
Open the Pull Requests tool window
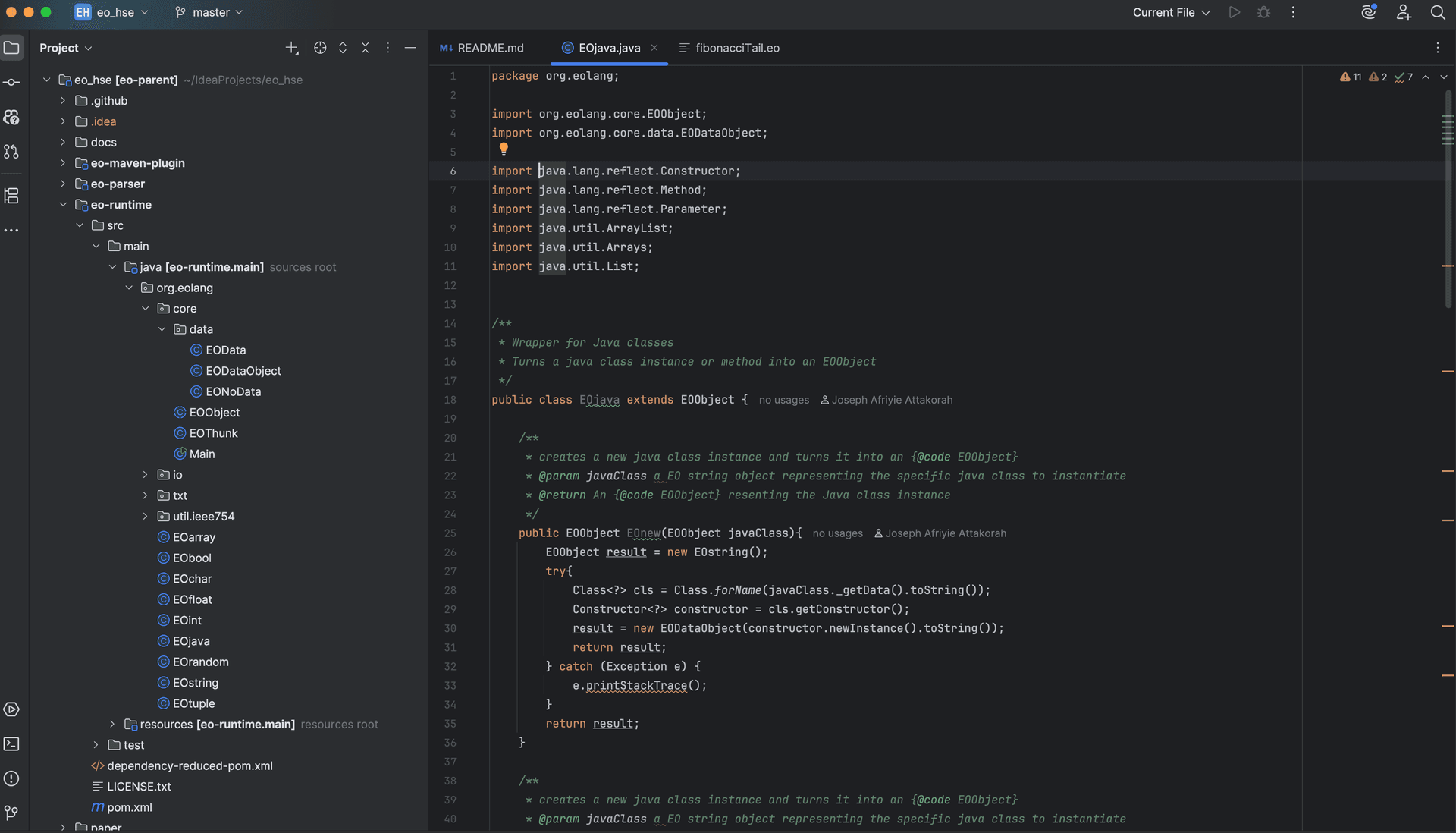[12, 152]
